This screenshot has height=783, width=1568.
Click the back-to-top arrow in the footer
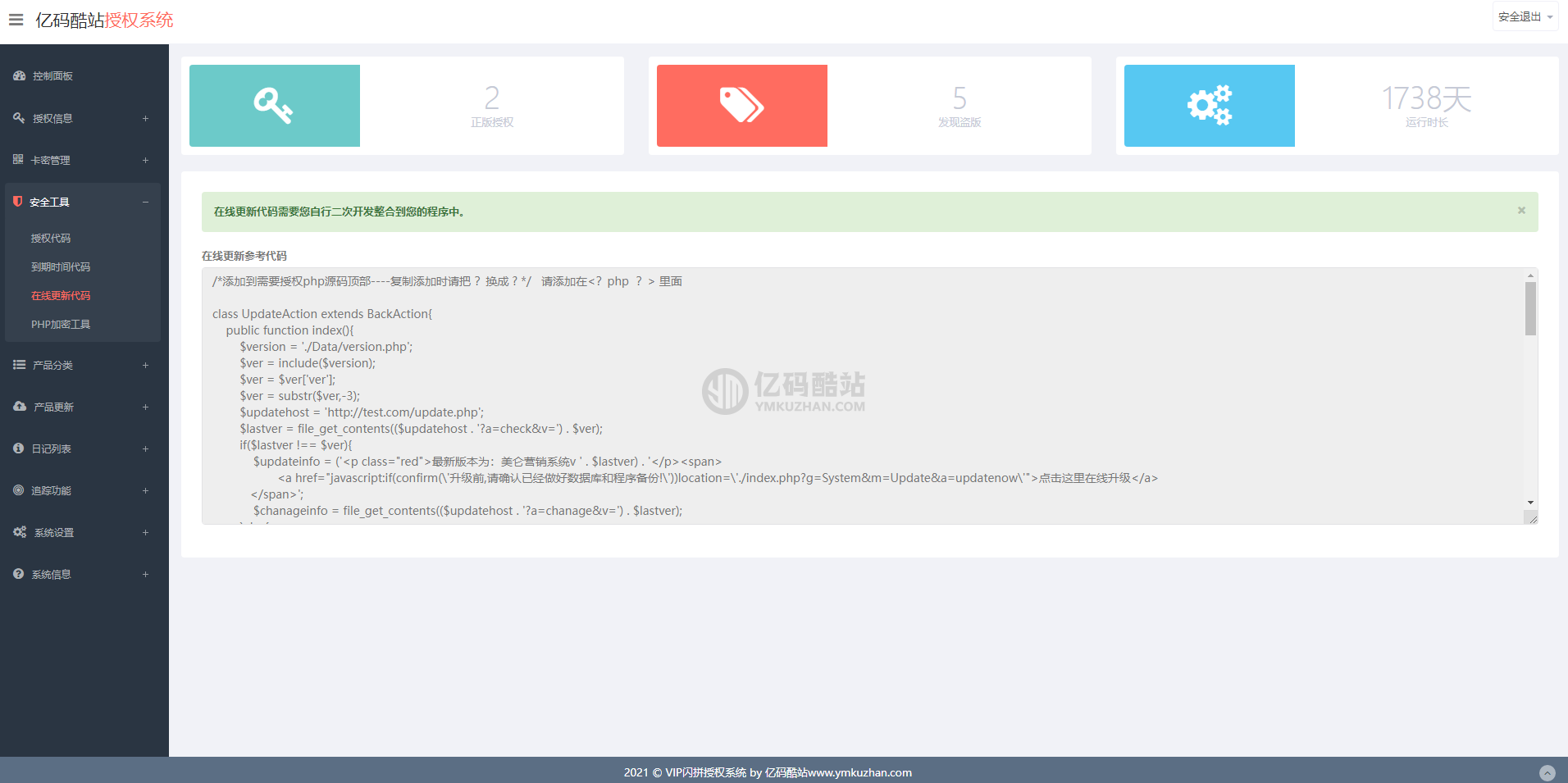coord(1547,773)
